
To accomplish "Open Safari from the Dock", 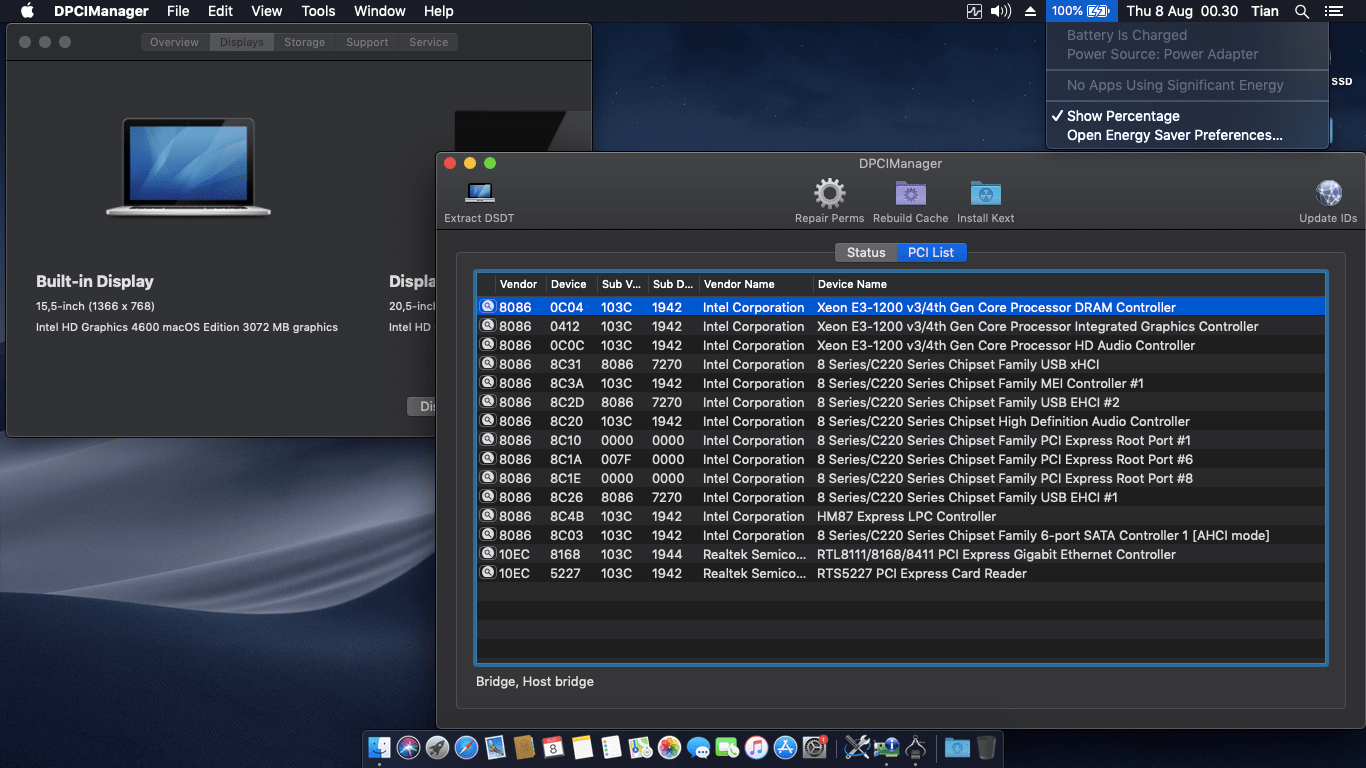I will click(466, 747).
